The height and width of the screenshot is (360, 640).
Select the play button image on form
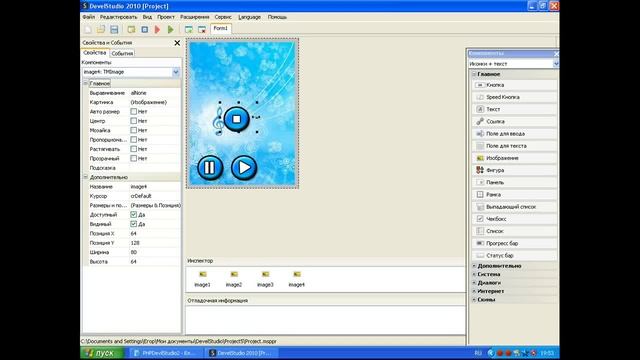[244, 167]
